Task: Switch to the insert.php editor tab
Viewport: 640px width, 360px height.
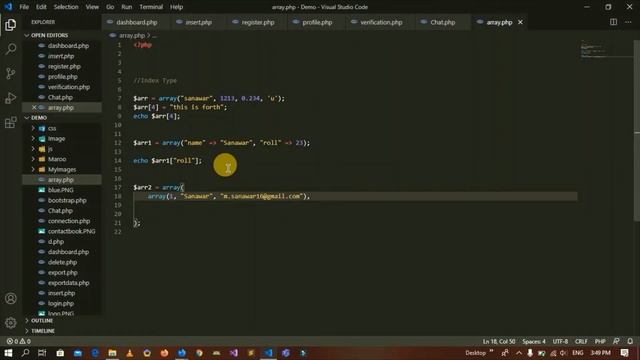Action: [x=198, y=22]
